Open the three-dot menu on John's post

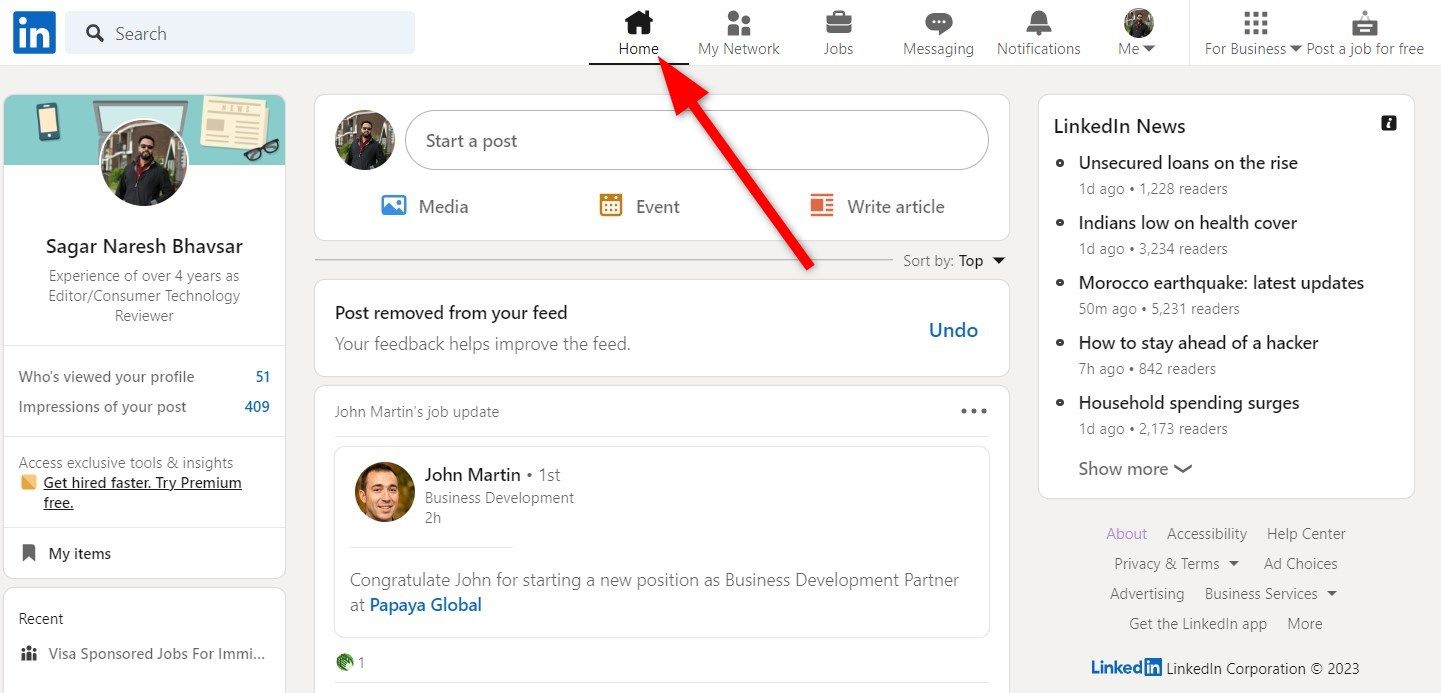pos(974,411)
